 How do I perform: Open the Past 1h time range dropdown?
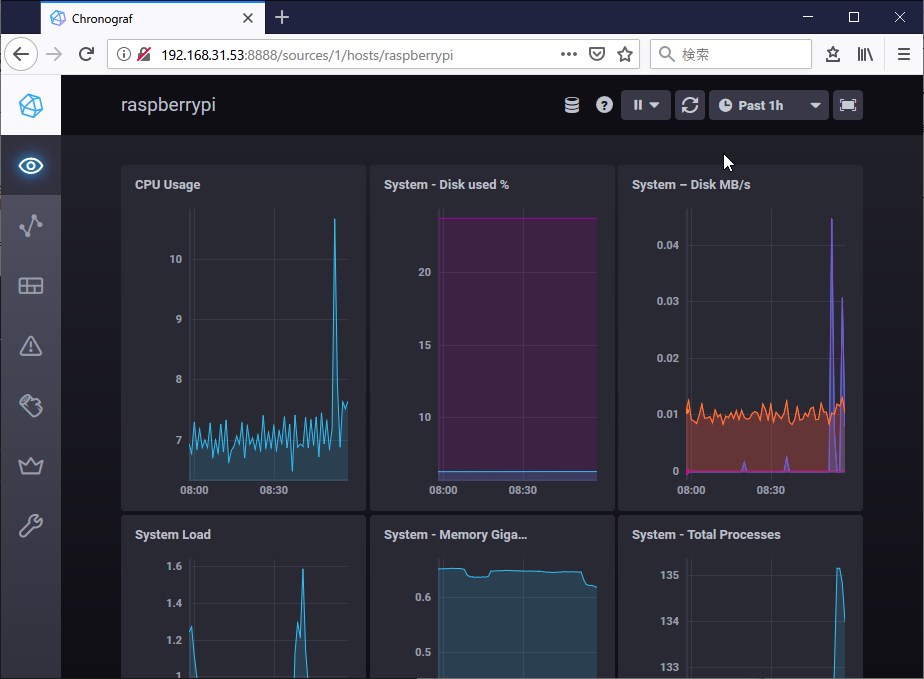tap(768, 105)
